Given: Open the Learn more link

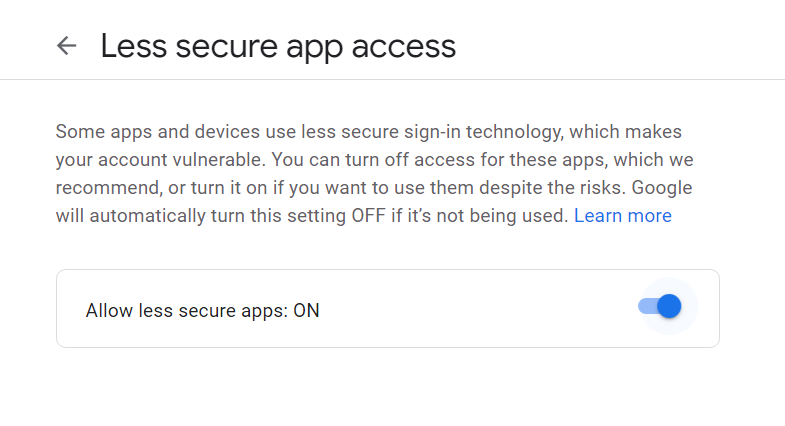Looking at the screenshot, I should (x=622, y=216).
